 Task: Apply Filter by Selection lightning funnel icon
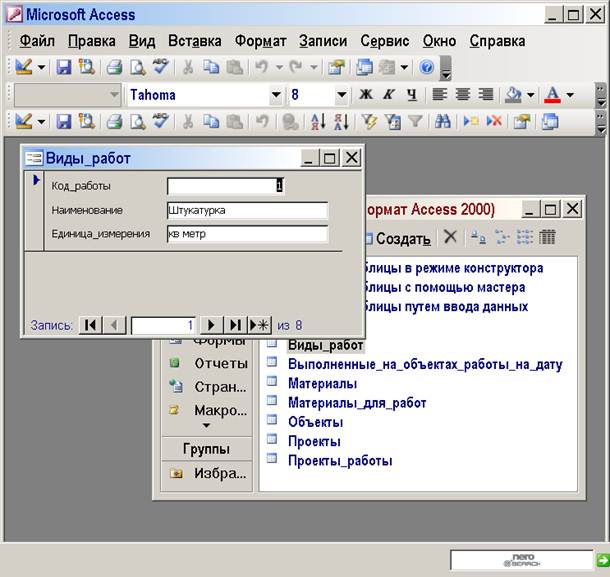[x=369, y=121]
